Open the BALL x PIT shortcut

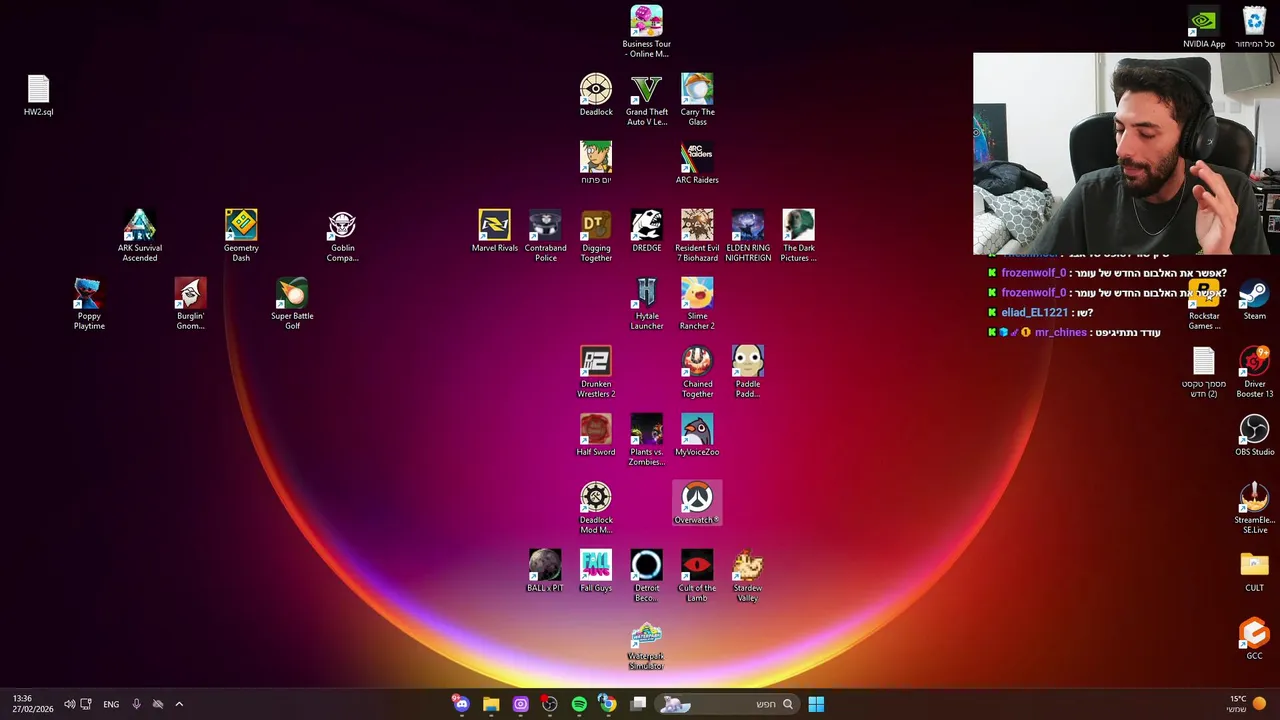click(545, 570)
